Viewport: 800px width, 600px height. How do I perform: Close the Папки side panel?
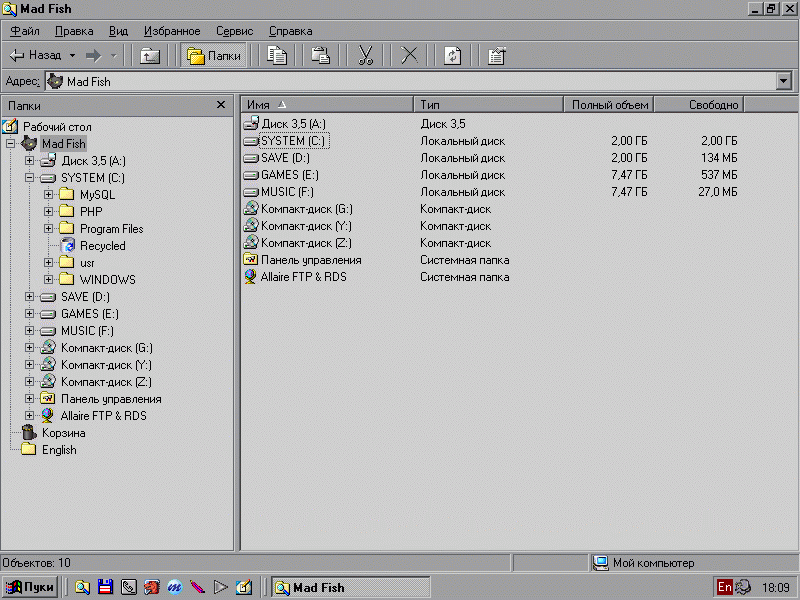point(221,105)
